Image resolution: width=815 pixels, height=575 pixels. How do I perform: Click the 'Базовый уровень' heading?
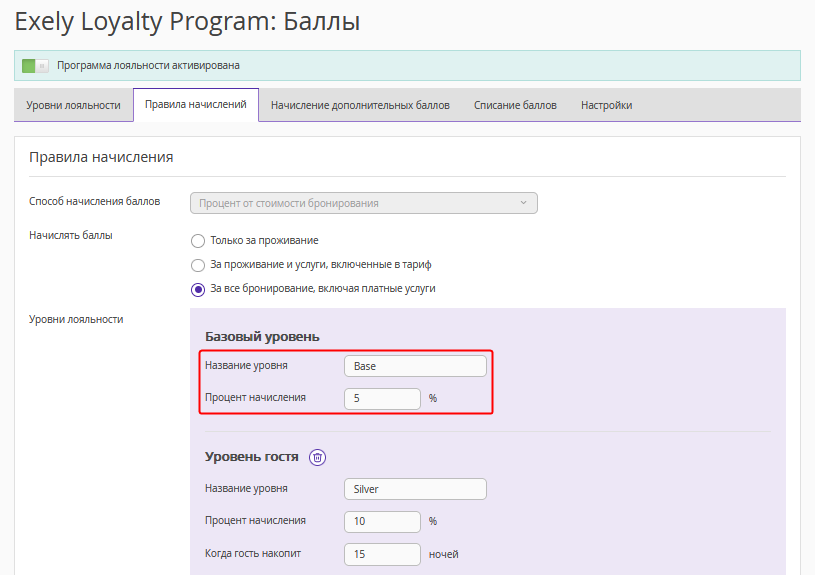coord(262,337)
